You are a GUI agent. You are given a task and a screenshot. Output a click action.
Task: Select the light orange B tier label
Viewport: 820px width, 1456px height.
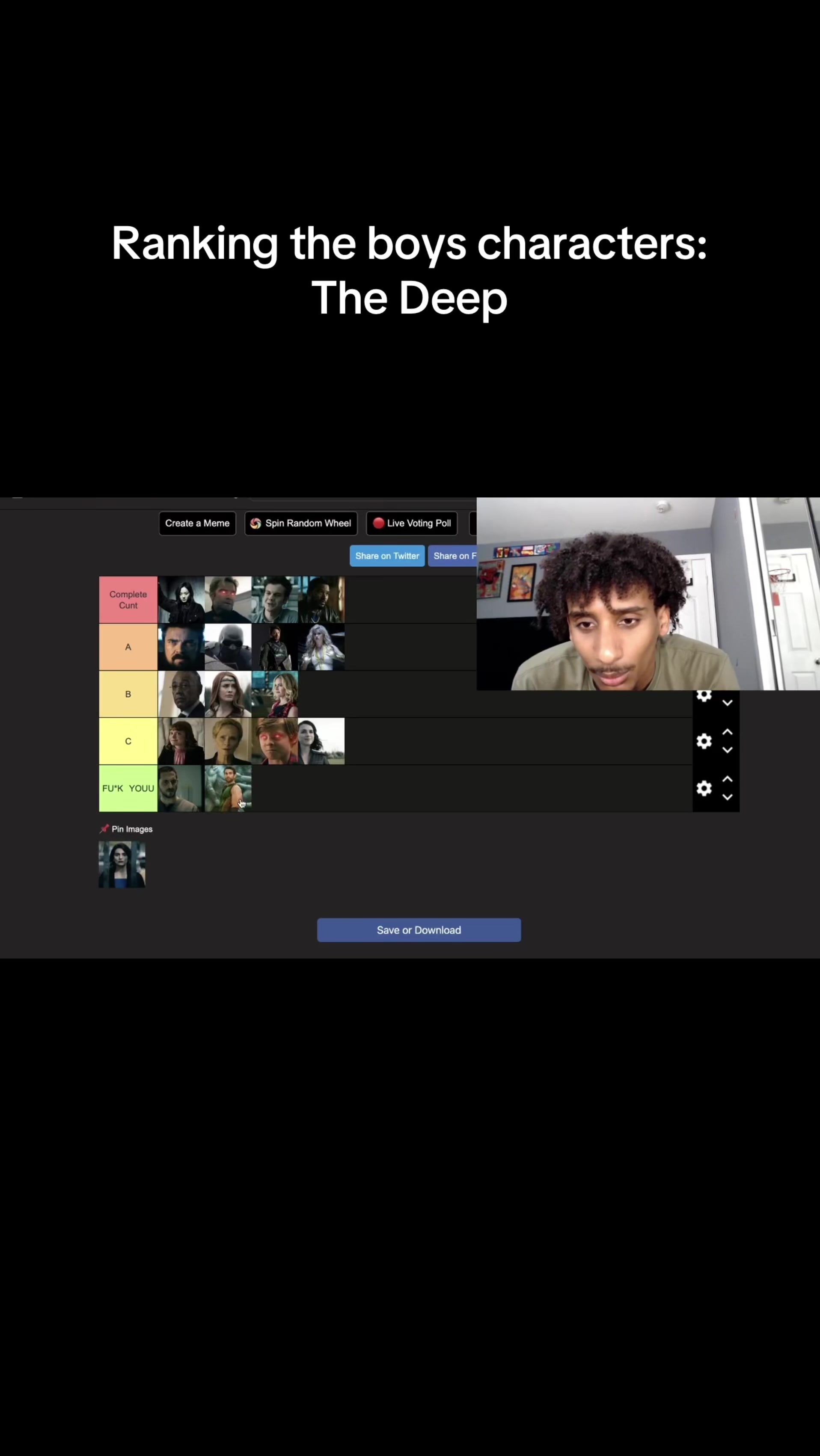[128, 694]
